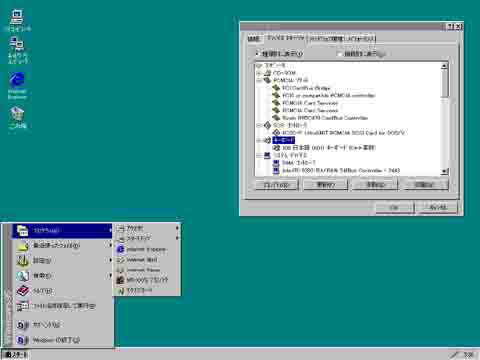
Task: Collapse the PCMCIA socket tree node
Action: pos(259,80)
